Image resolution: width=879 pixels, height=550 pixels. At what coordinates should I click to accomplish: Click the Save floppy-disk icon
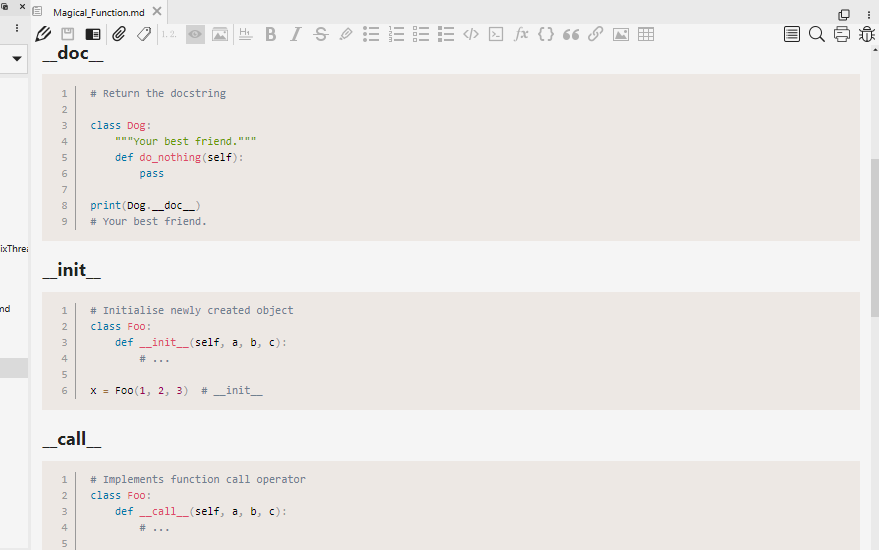[x=68, y=34]
